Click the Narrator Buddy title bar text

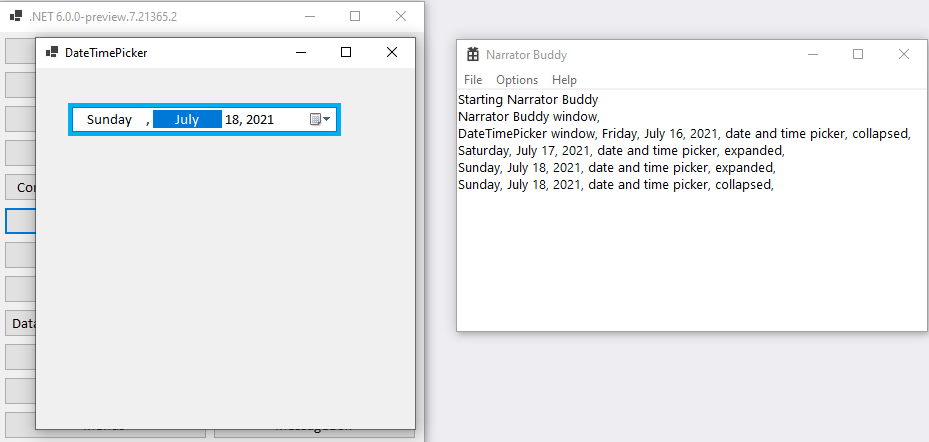(526, 55)
